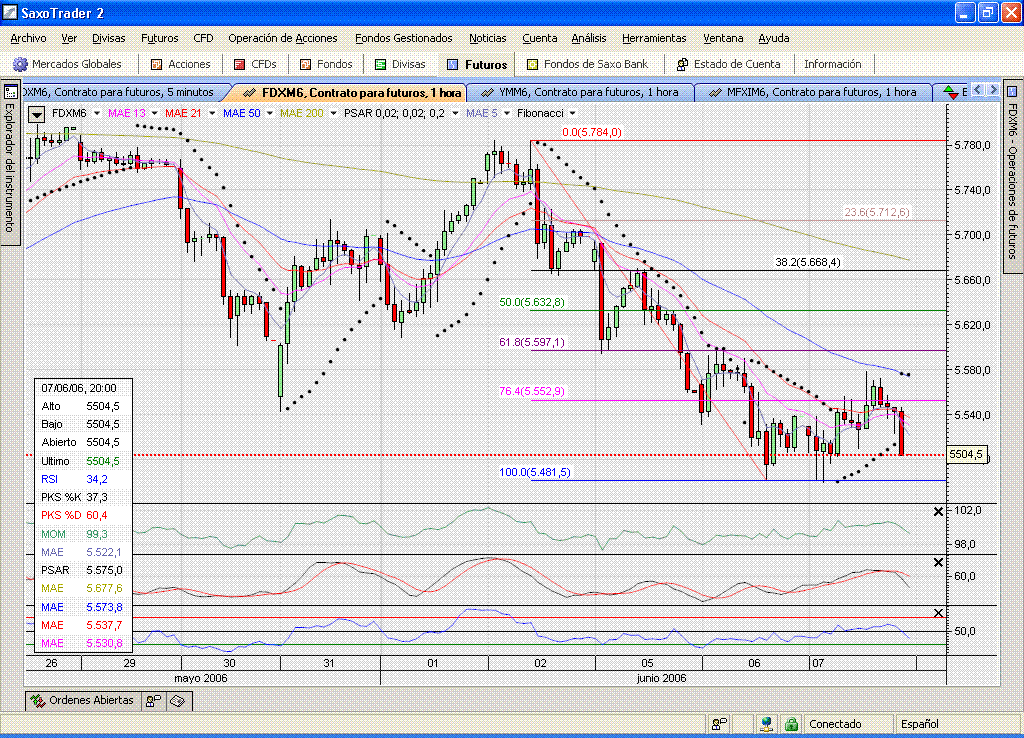Click the account icon beside Ordenes Abiertas
The image size is (1024, 738).
(153, 701)
